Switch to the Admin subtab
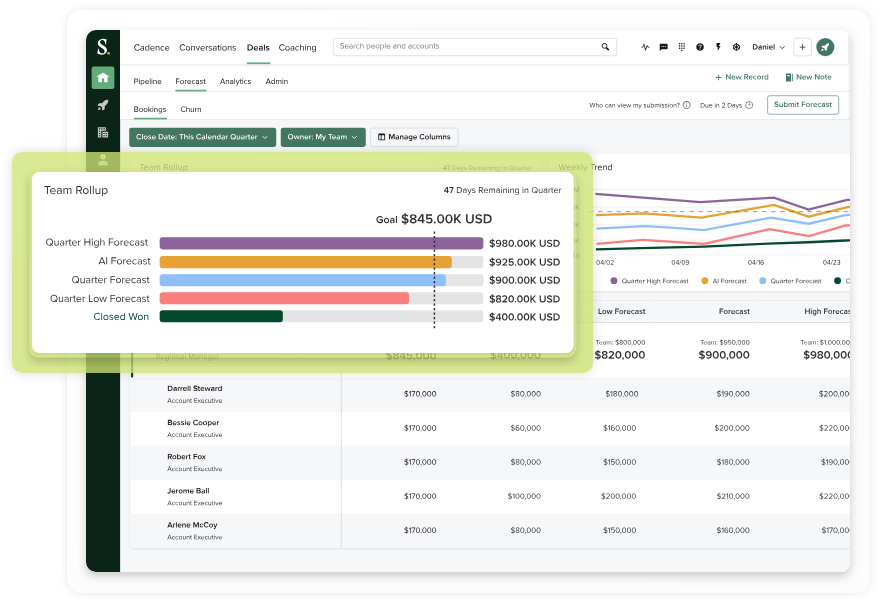880x603 pixels. (x=277, y=81)
